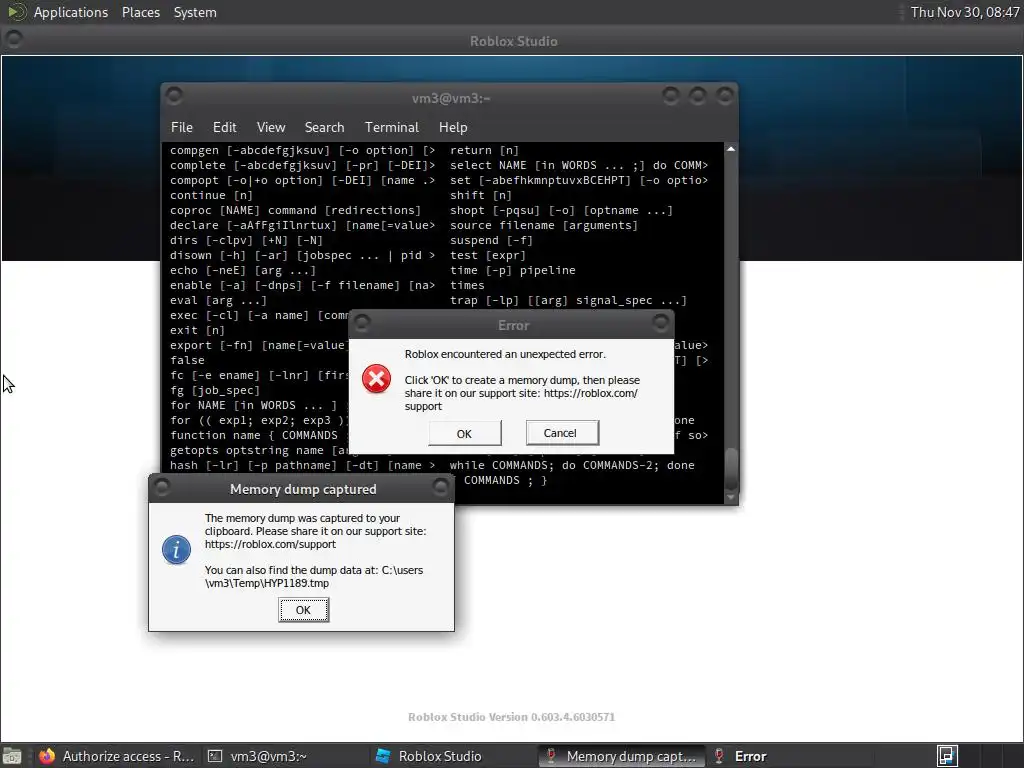Click terminal line 'suspend [-f]'
Viewport: 1024px width, 768px height.
[x=491, y=240]
